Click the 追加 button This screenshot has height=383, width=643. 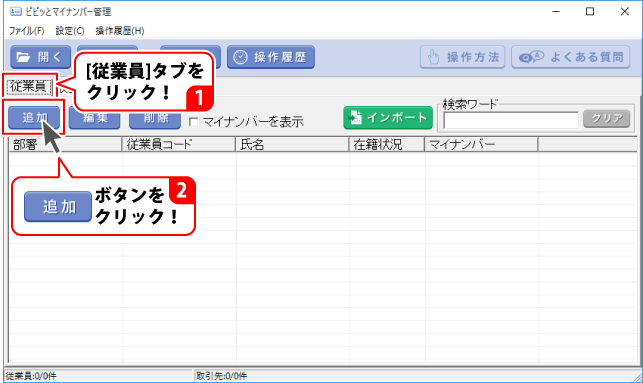point(34,118)
